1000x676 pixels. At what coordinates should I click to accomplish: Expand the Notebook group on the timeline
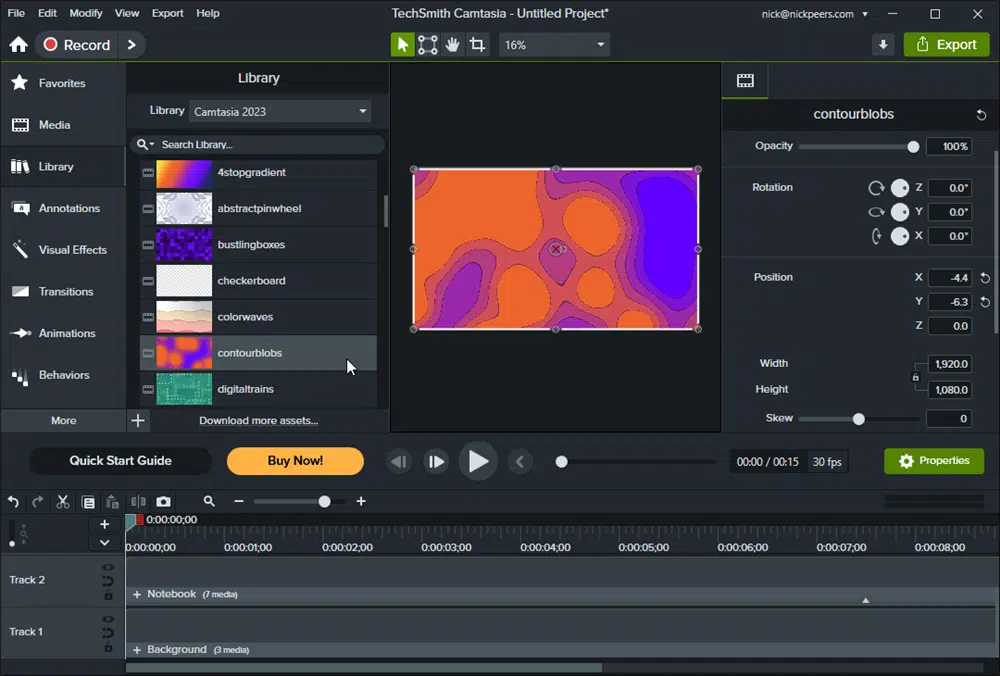coord(136,594)
